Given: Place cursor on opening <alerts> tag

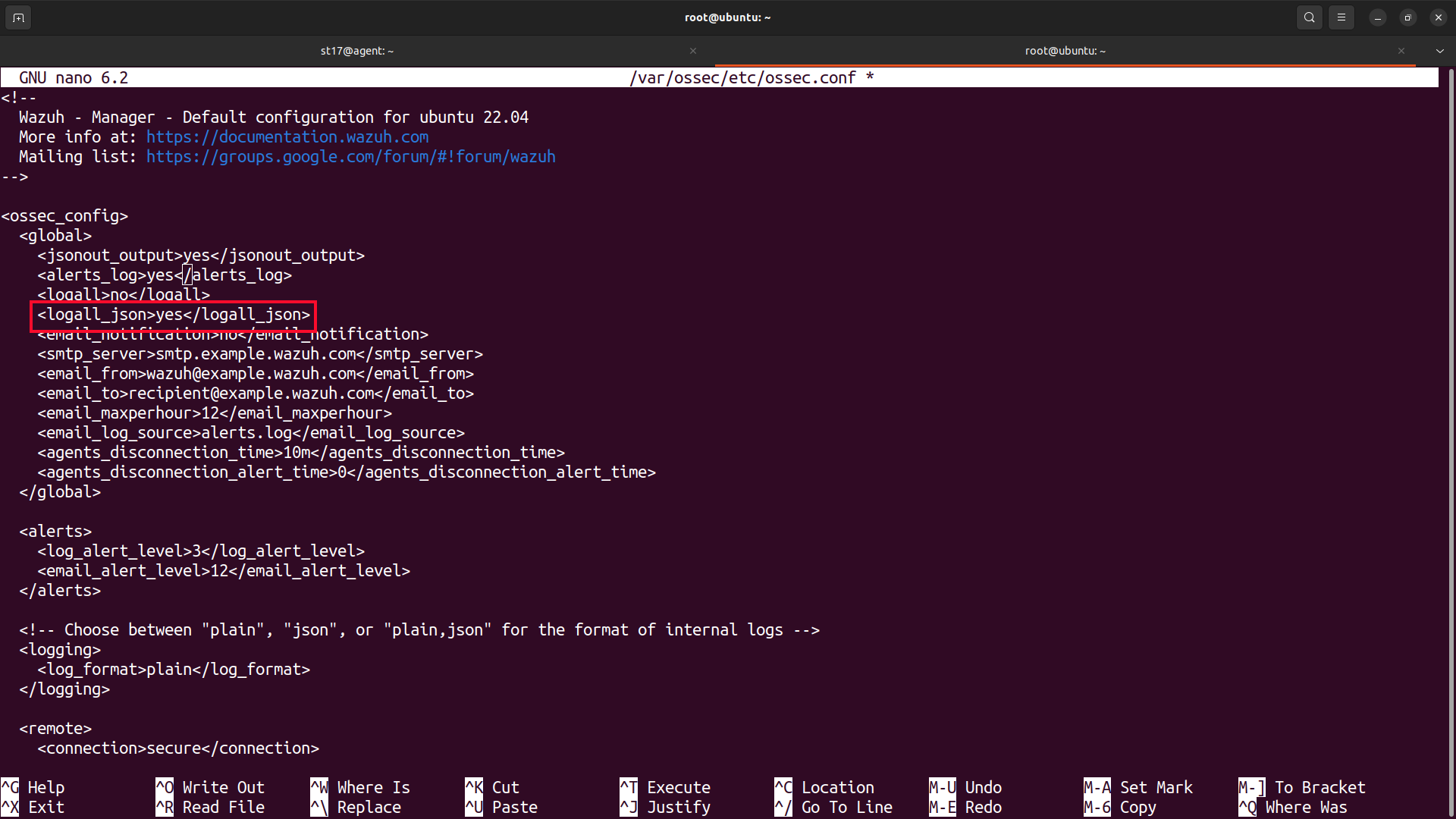Looking at the screenshot, I should 55,532.
